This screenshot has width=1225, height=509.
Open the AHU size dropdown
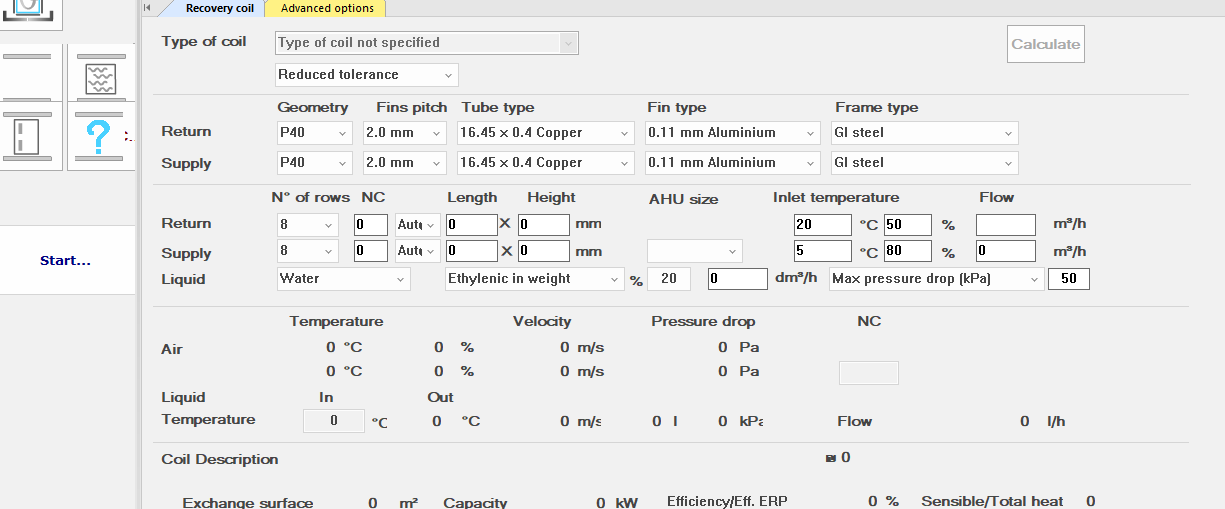pos(695,251)
